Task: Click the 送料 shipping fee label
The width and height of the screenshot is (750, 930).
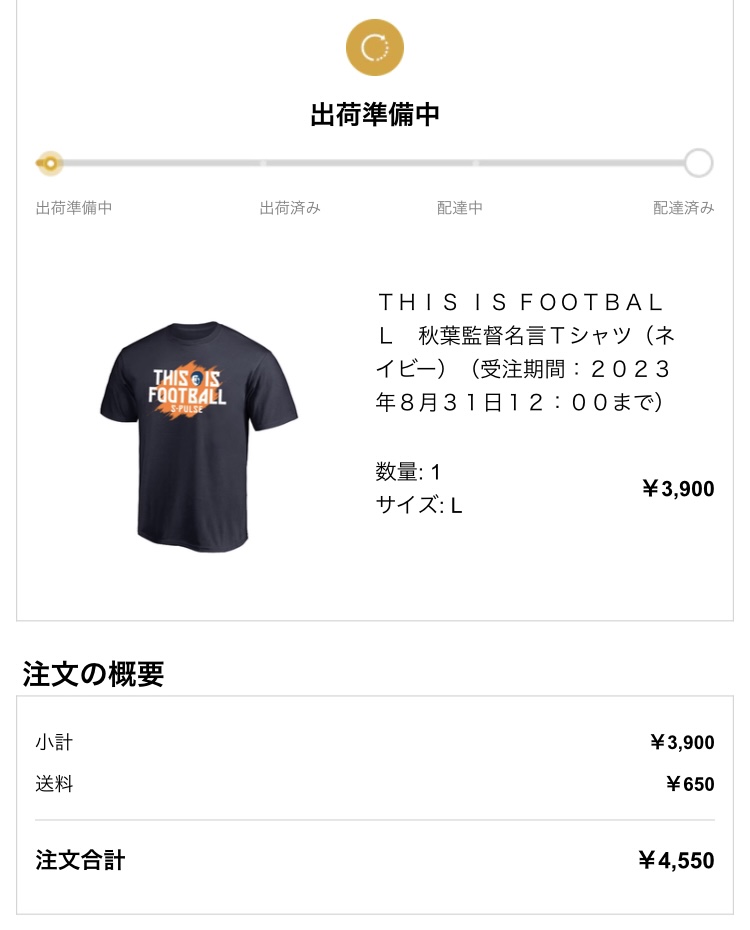Action: coord(54,784)
